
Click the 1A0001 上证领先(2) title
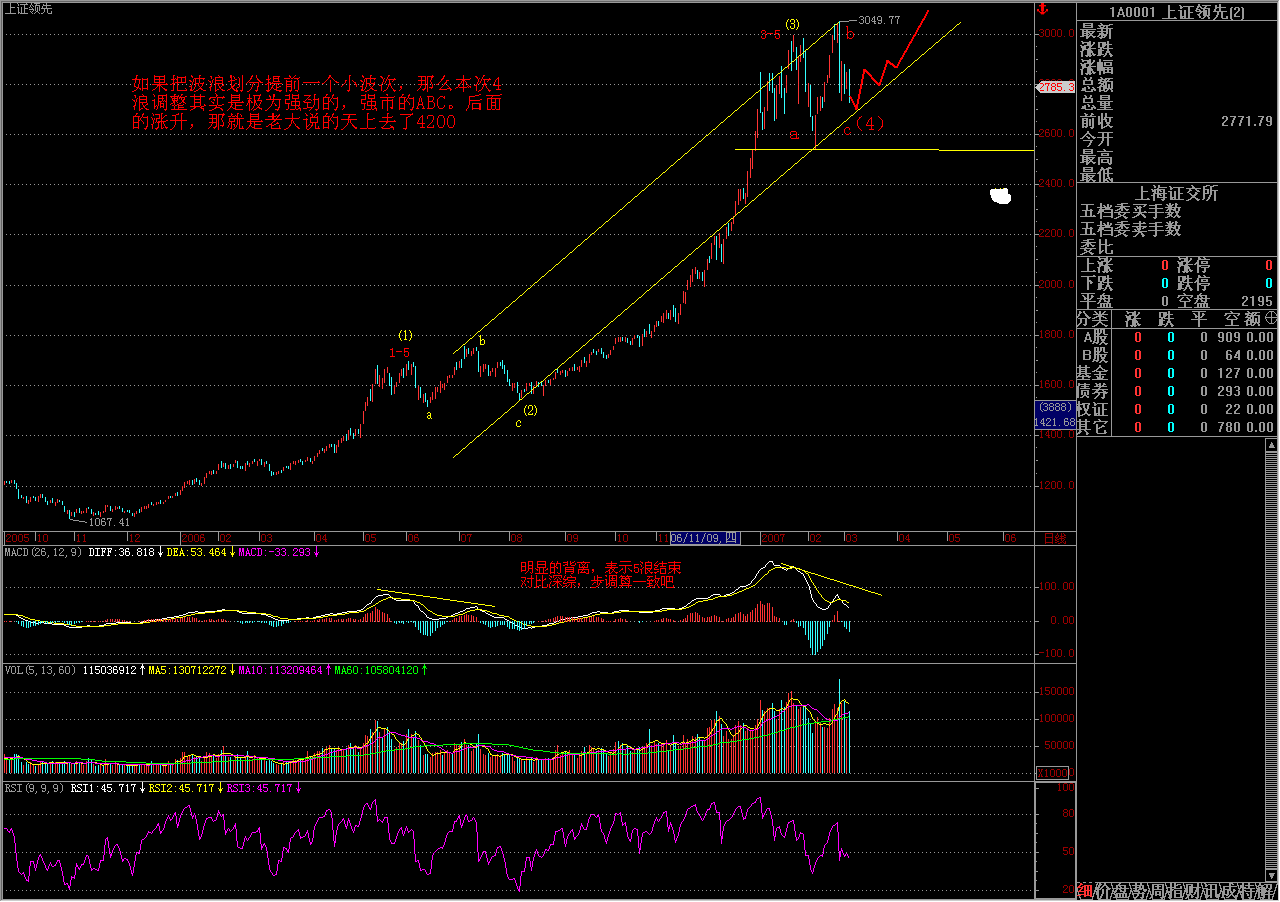[1175, 12]
